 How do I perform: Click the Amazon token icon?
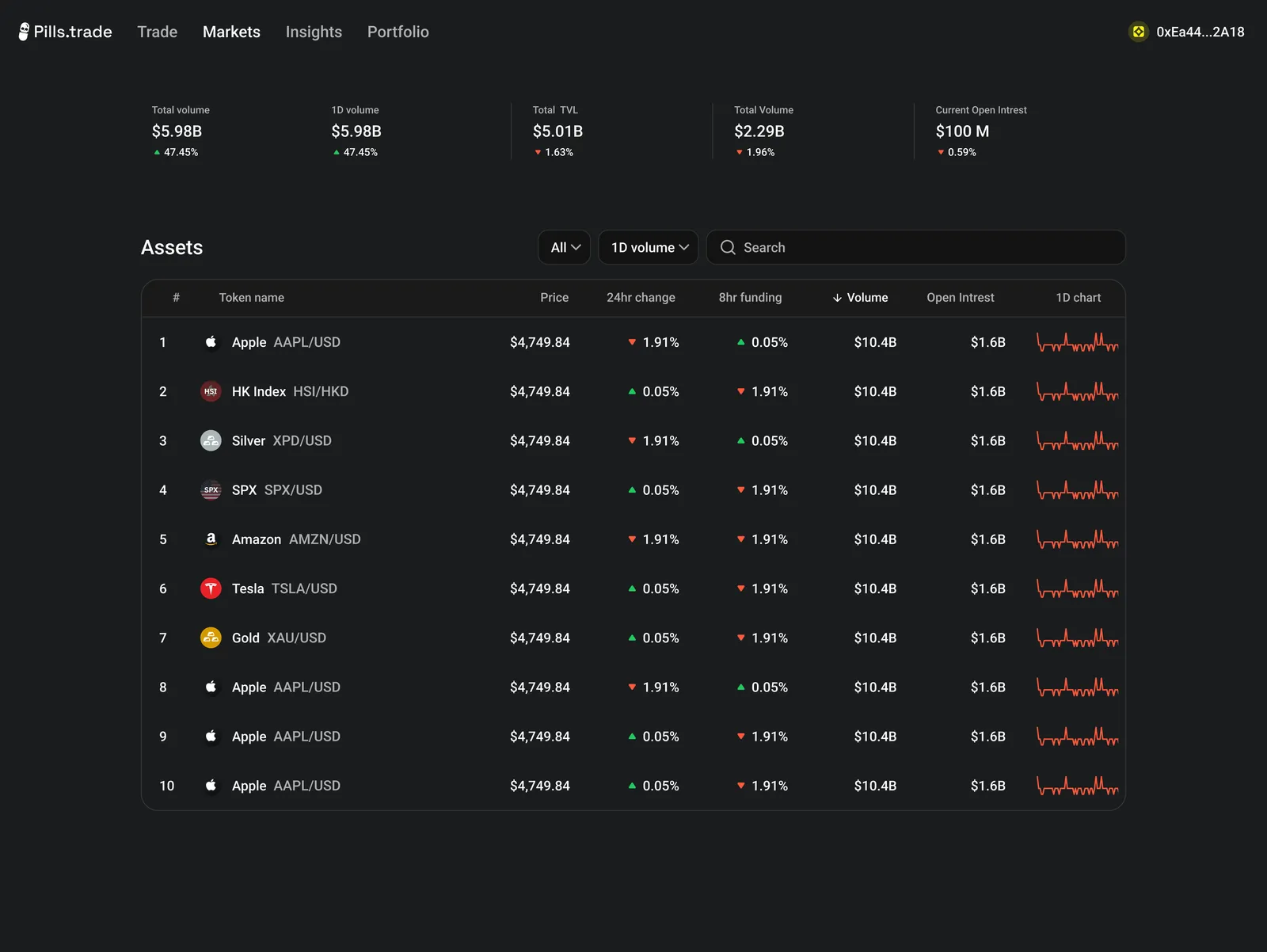tap(211, 539)
